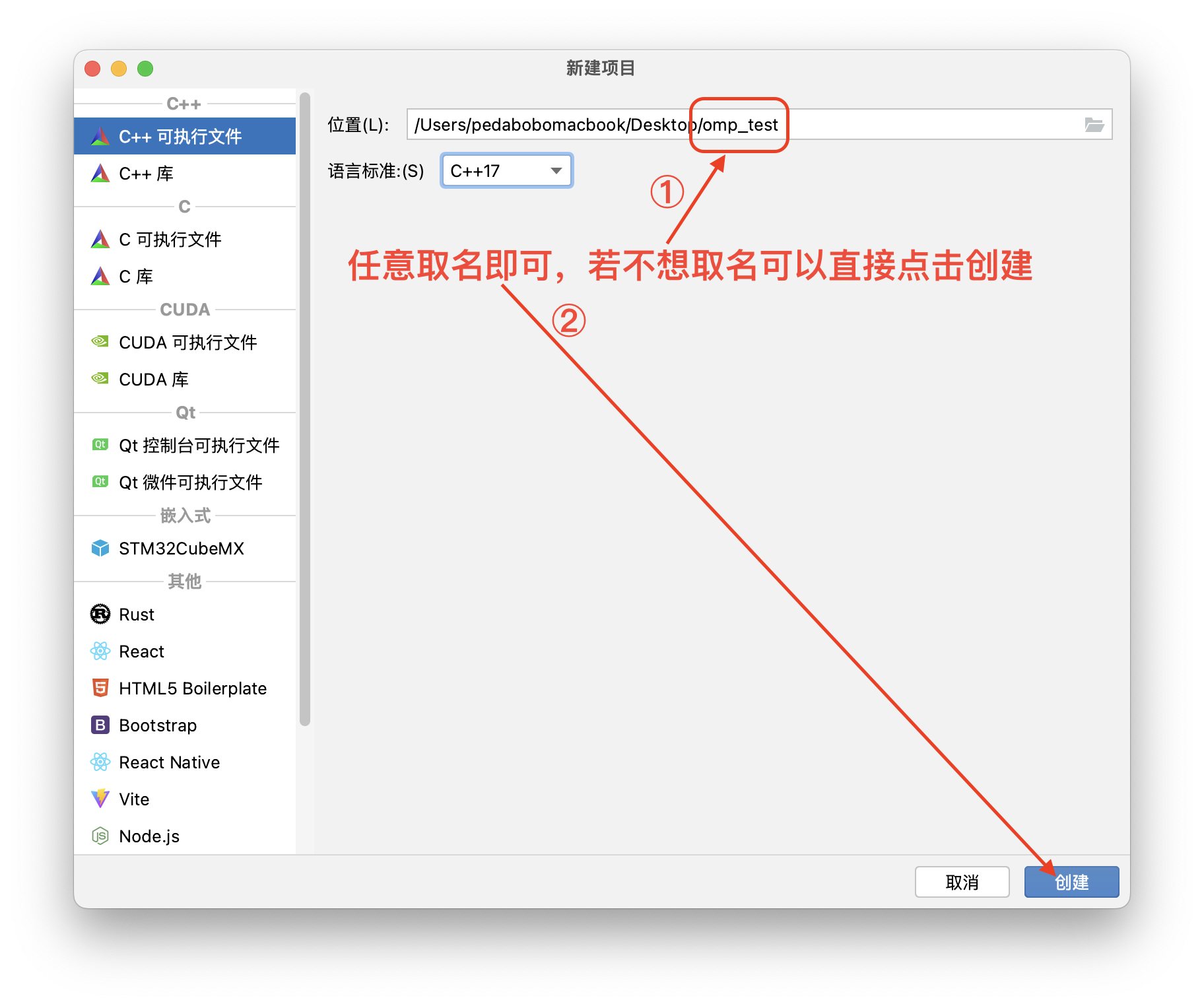Click the Node.js hexagon icon
This screenshot has width=1204, height=1006.
coord(100,836)
